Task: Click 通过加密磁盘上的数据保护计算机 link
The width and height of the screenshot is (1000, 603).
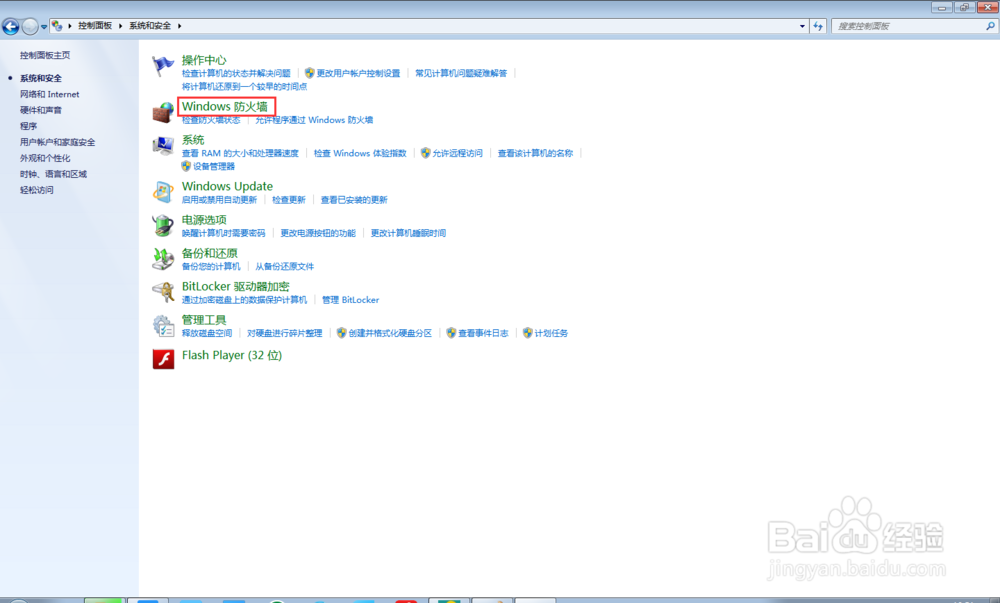Action: pos(244,300)
